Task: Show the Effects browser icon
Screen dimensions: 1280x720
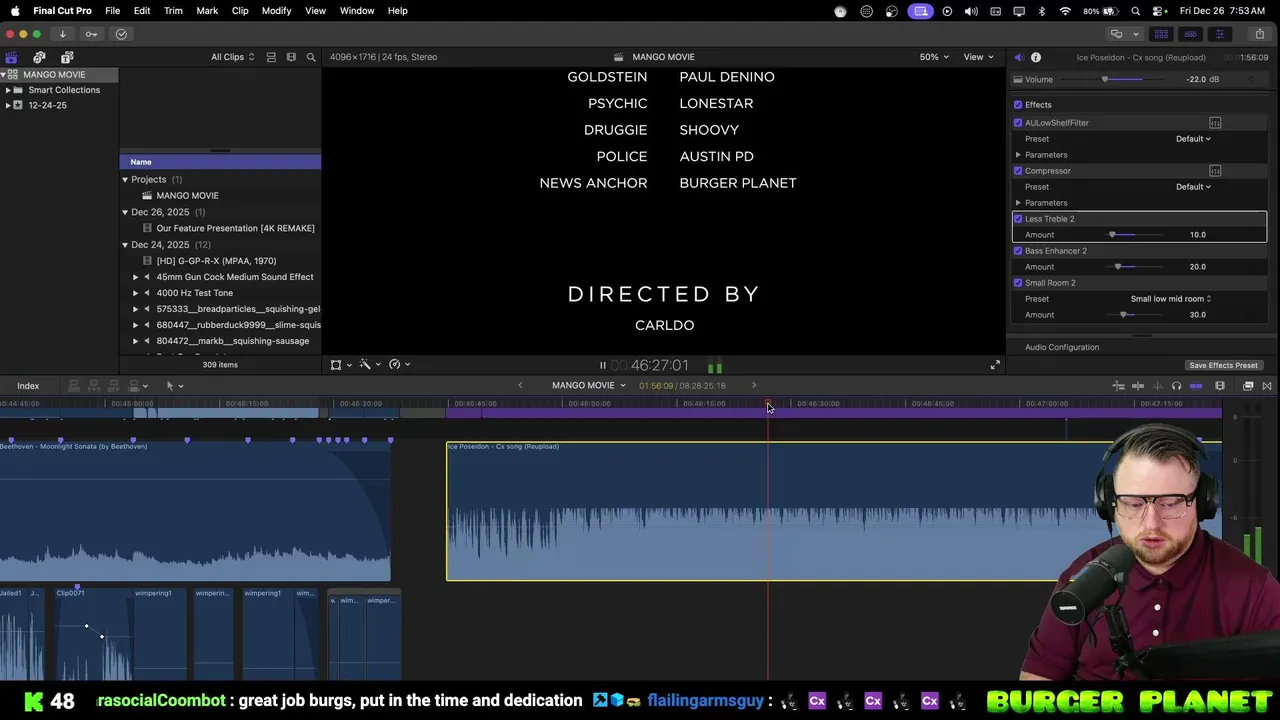Action: pyautogui.click(x=1248, y=386)
